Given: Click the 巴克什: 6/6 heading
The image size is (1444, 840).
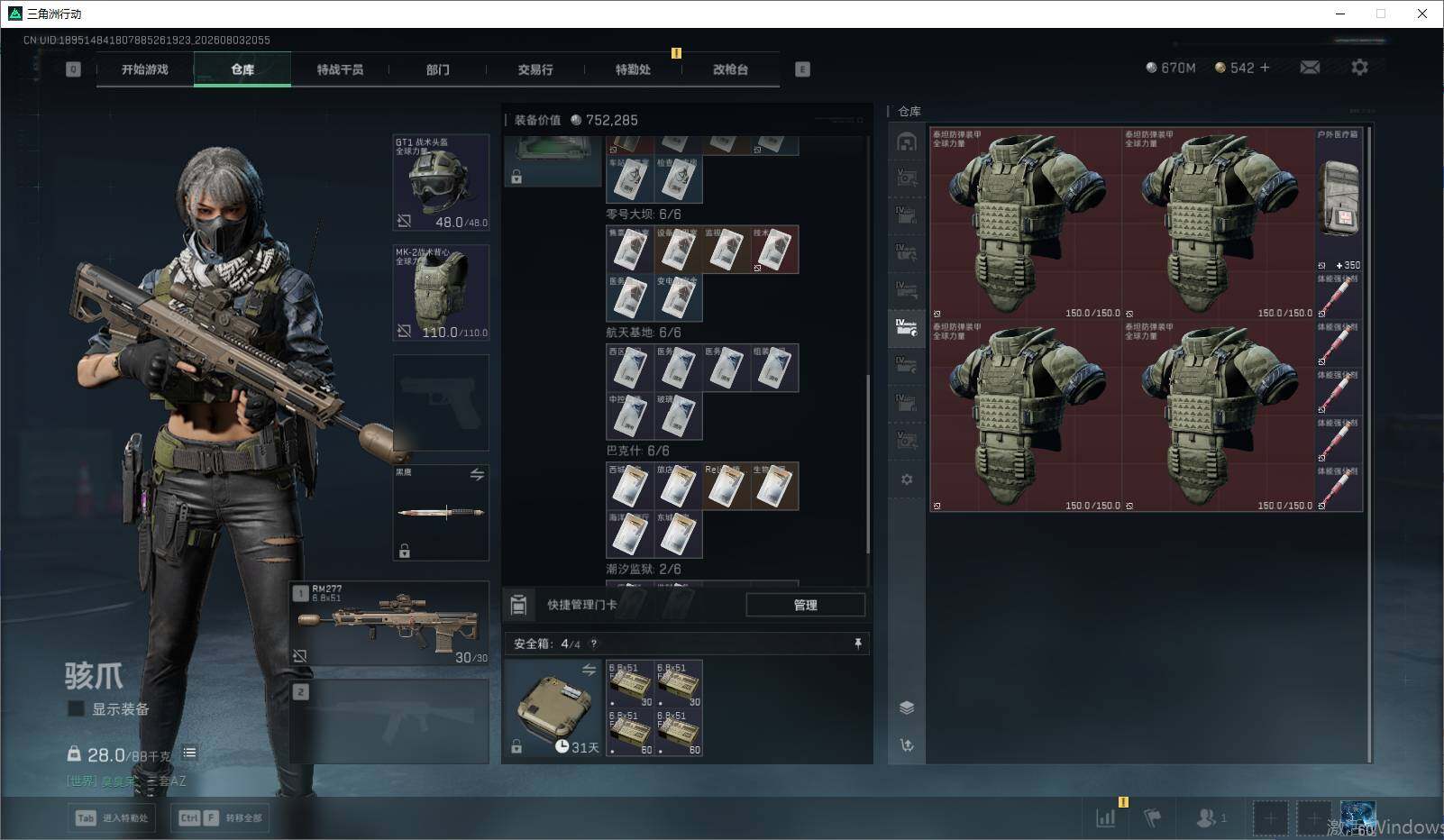Looking at the screenshot, I should 638,451.
